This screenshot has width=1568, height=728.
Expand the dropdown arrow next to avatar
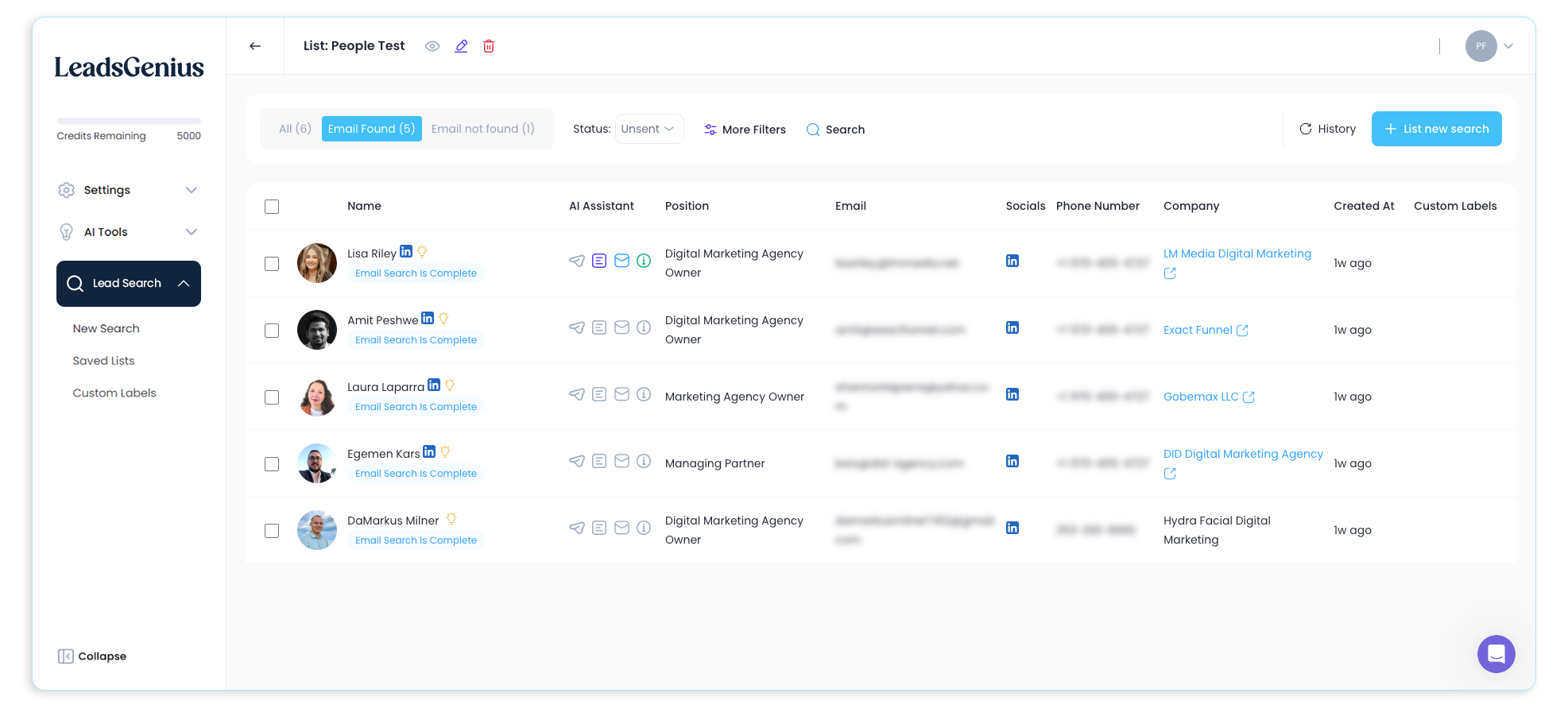coord(1508,46)
